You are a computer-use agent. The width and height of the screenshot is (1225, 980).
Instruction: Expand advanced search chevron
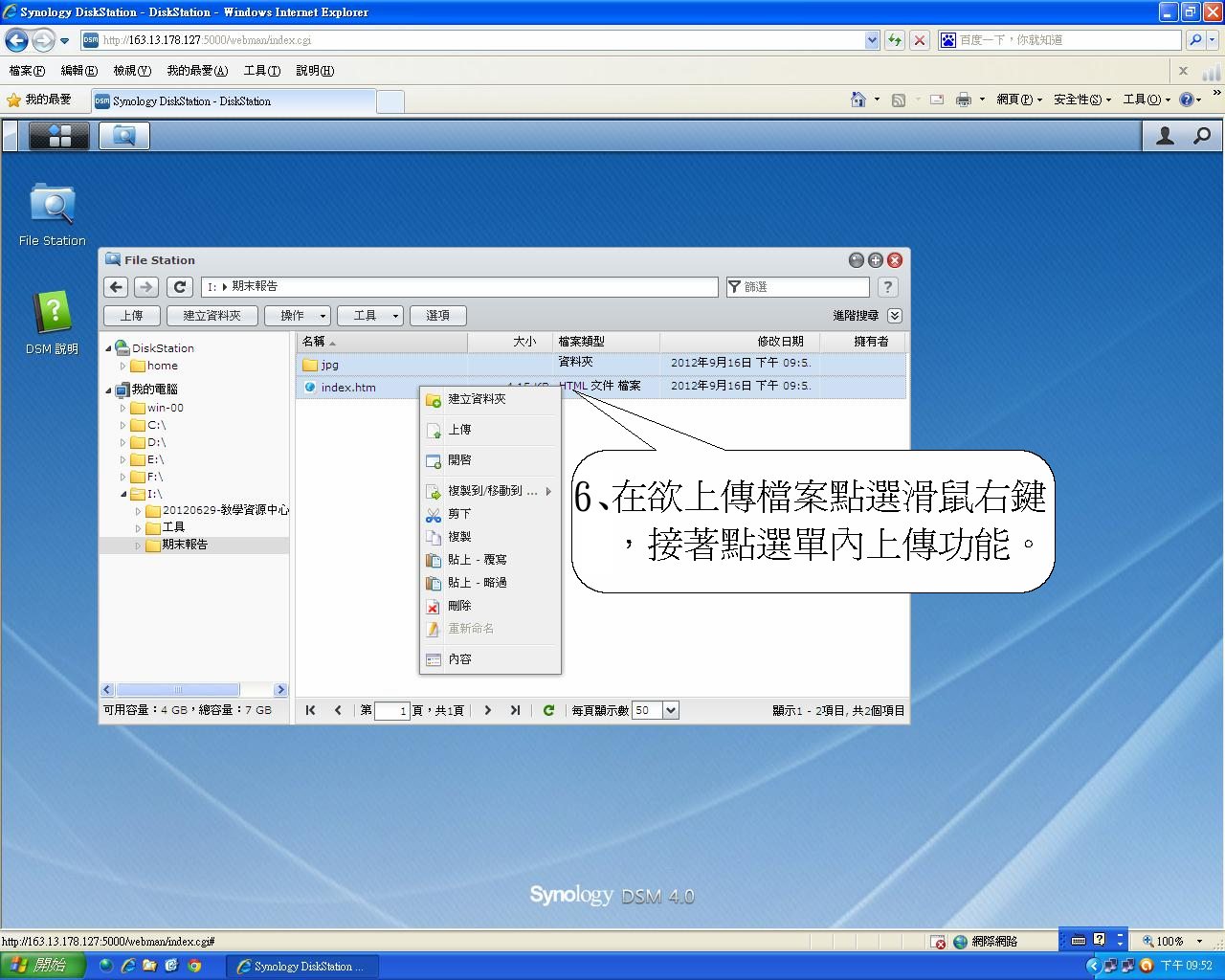[895, 316]
